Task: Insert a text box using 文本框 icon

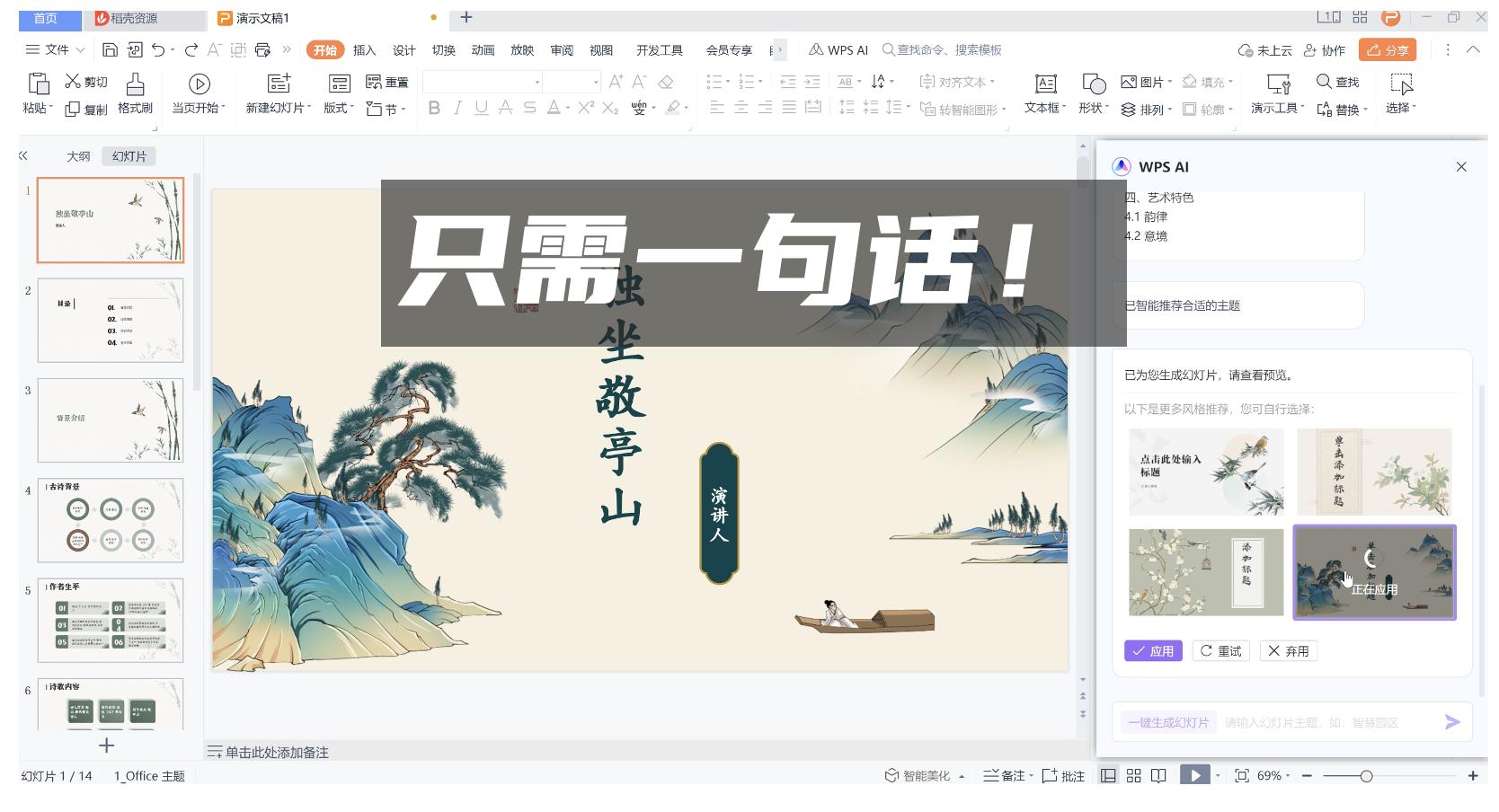Action: 1045,93
